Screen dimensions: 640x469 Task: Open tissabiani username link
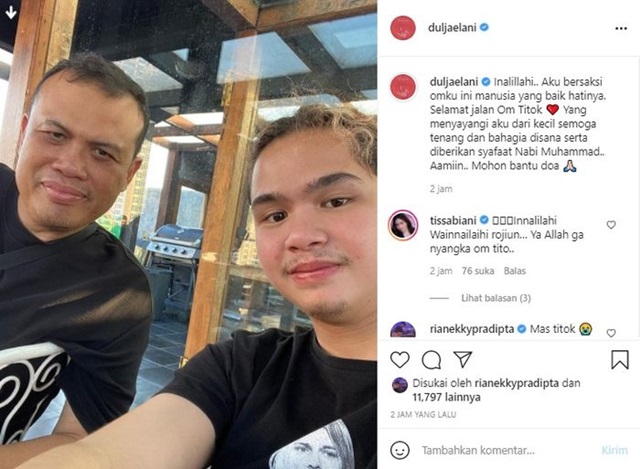click(x=453, y=220)
